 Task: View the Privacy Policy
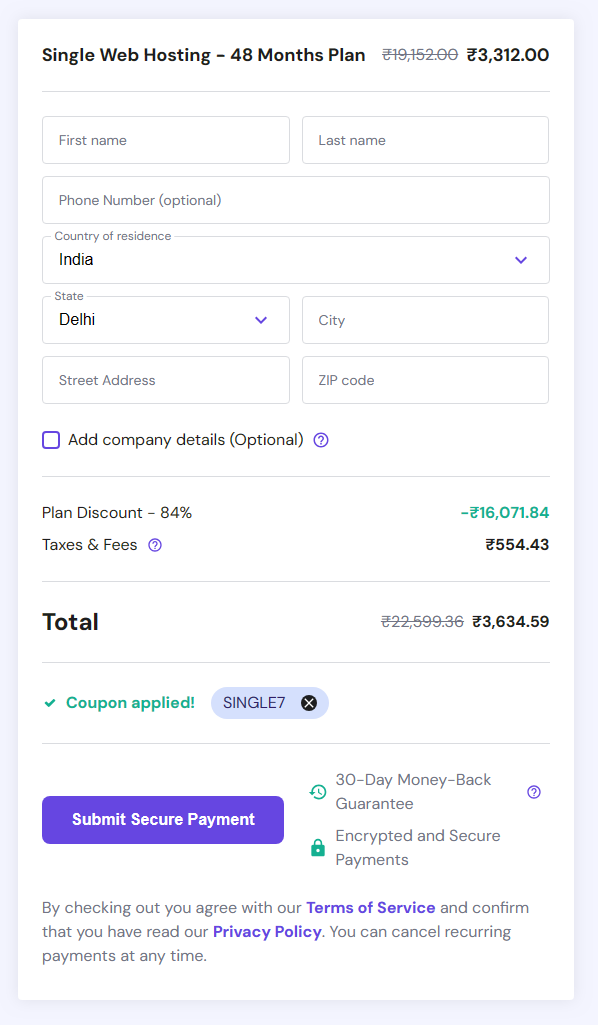tap(267, 931)
